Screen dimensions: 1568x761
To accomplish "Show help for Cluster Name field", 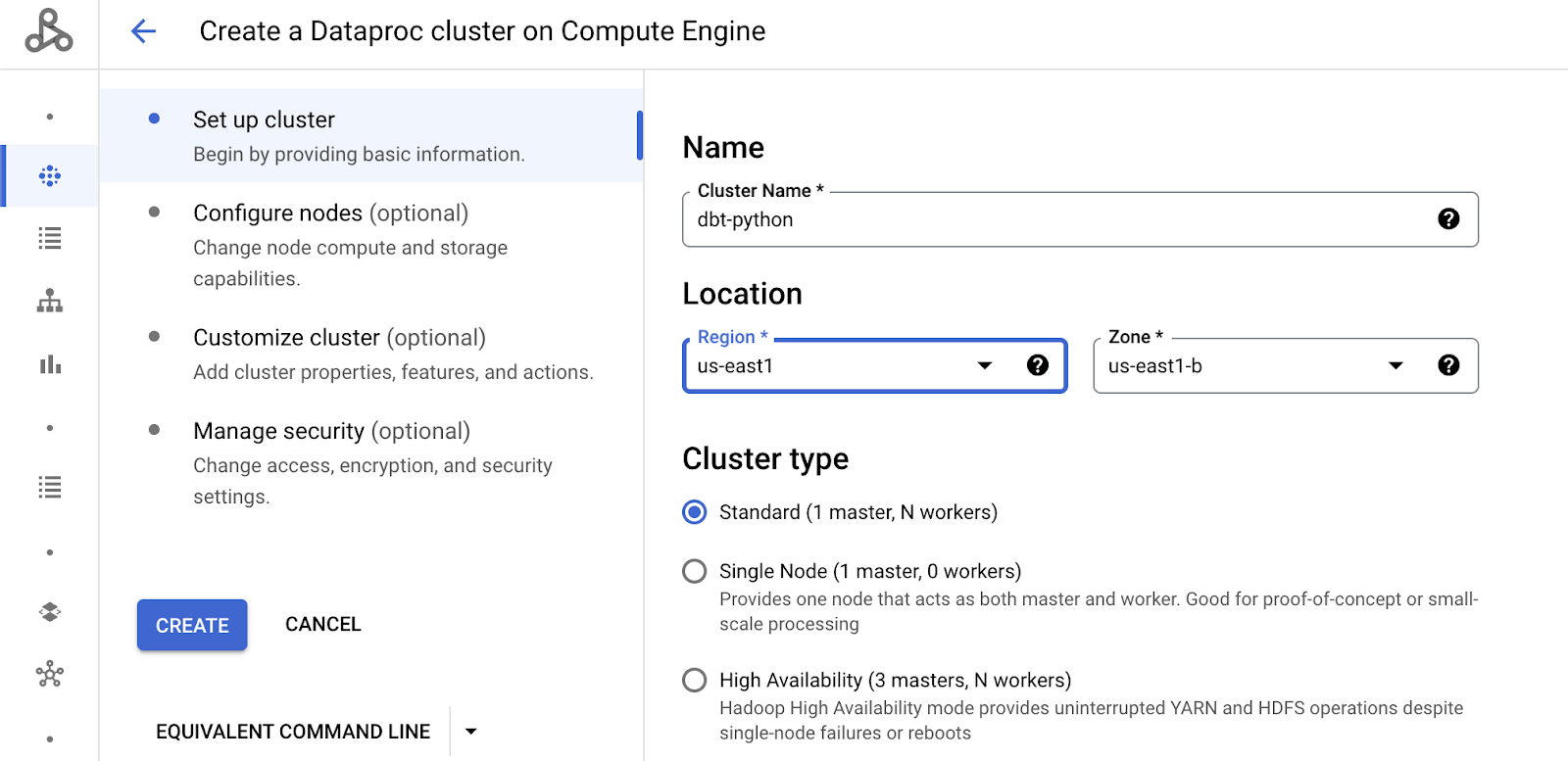I will (1448, 219).
